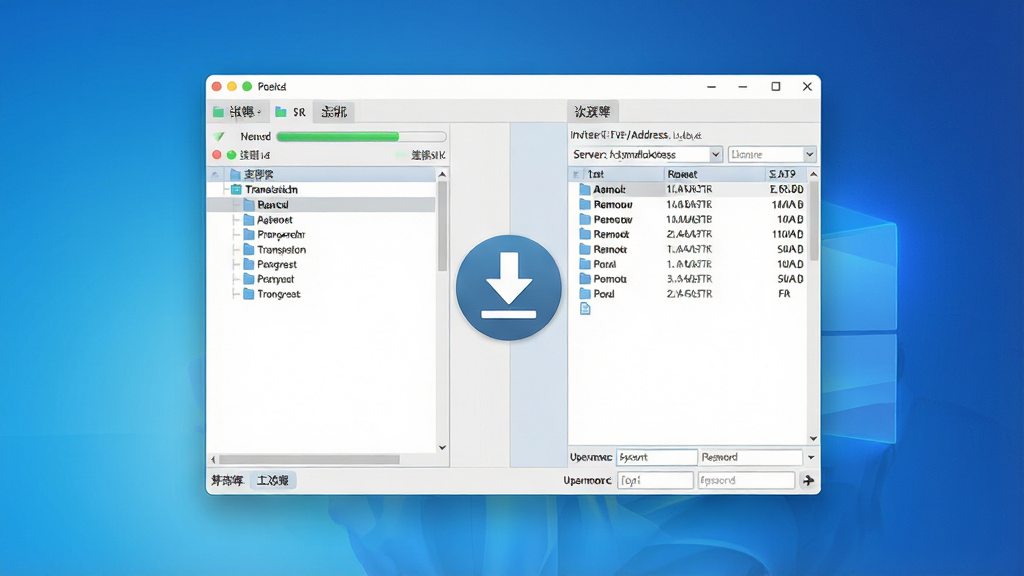
Task: Click the blue folder icon on SR tab
Action: pos(281,112)
